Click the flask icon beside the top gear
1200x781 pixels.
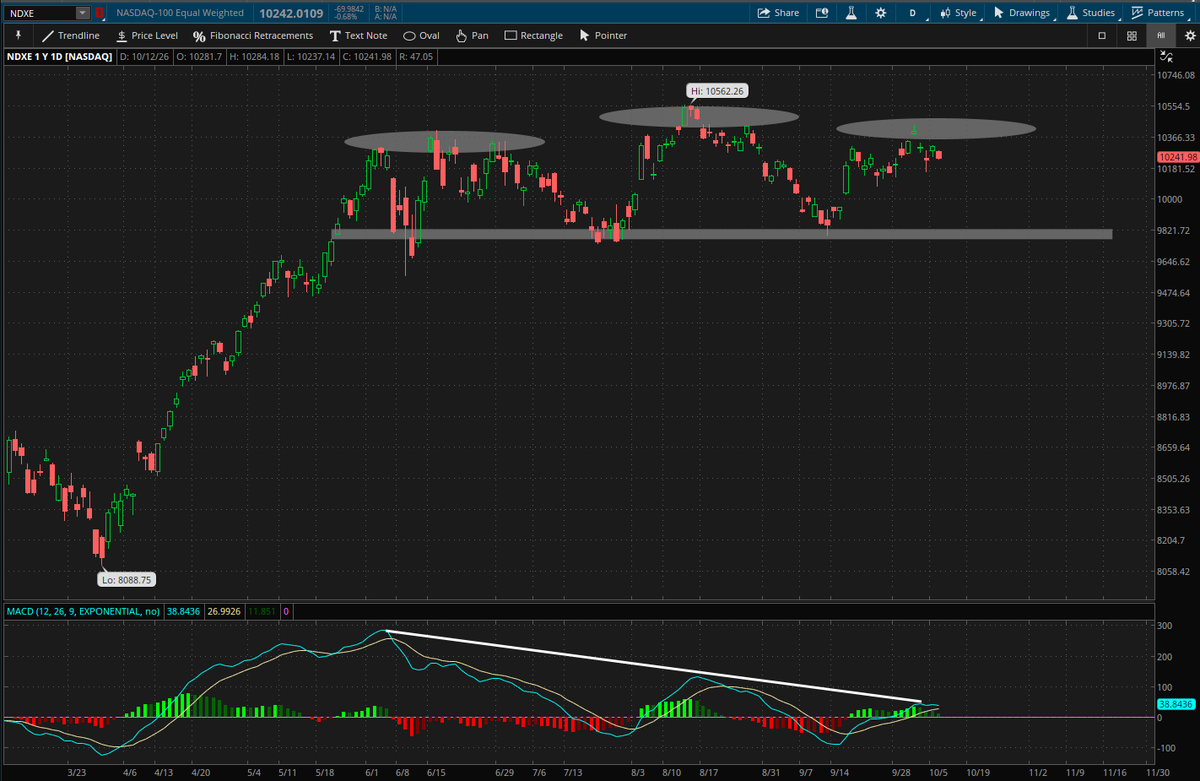(x=851, y=13)
